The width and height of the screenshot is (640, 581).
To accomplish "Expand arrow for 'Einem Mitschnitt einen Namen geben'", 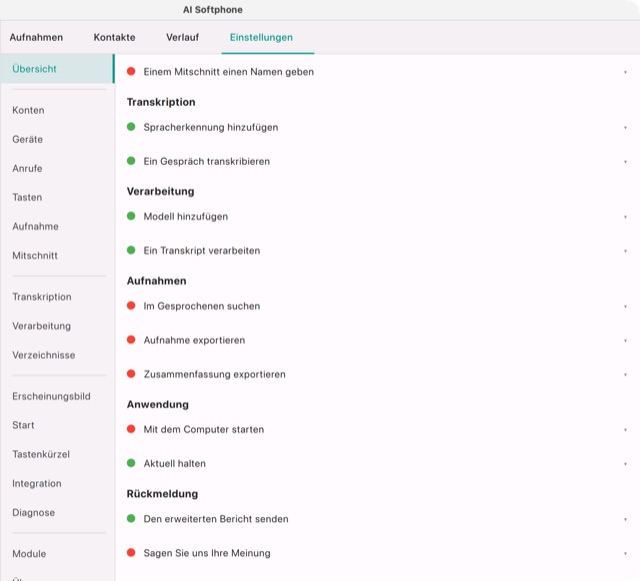I will (625, 72).
